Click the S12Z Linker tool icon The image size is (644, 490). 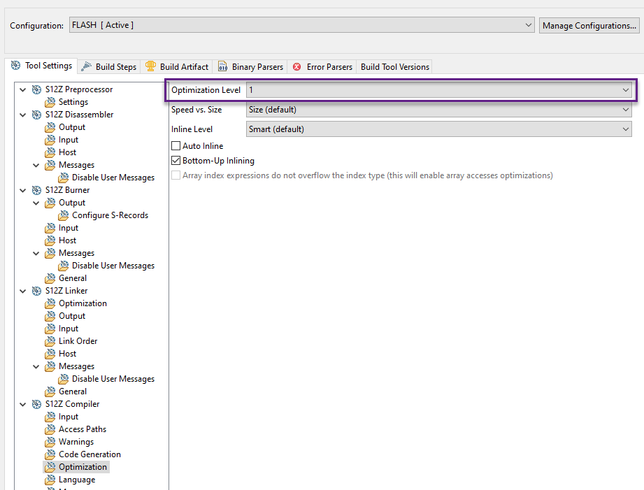[36, 291]
